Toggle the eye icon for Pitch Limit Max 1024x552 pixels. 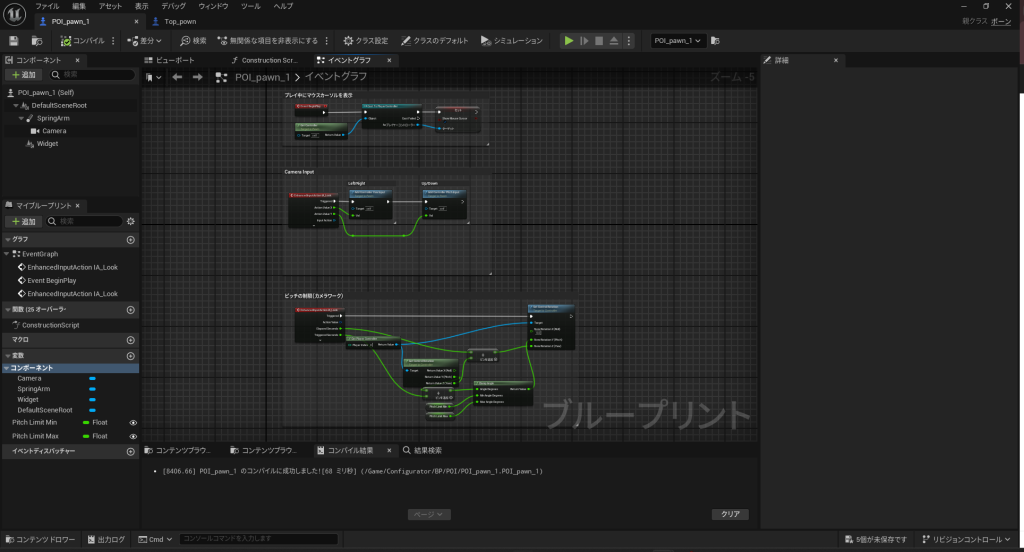pyautogui.click(x=133, y=436)
